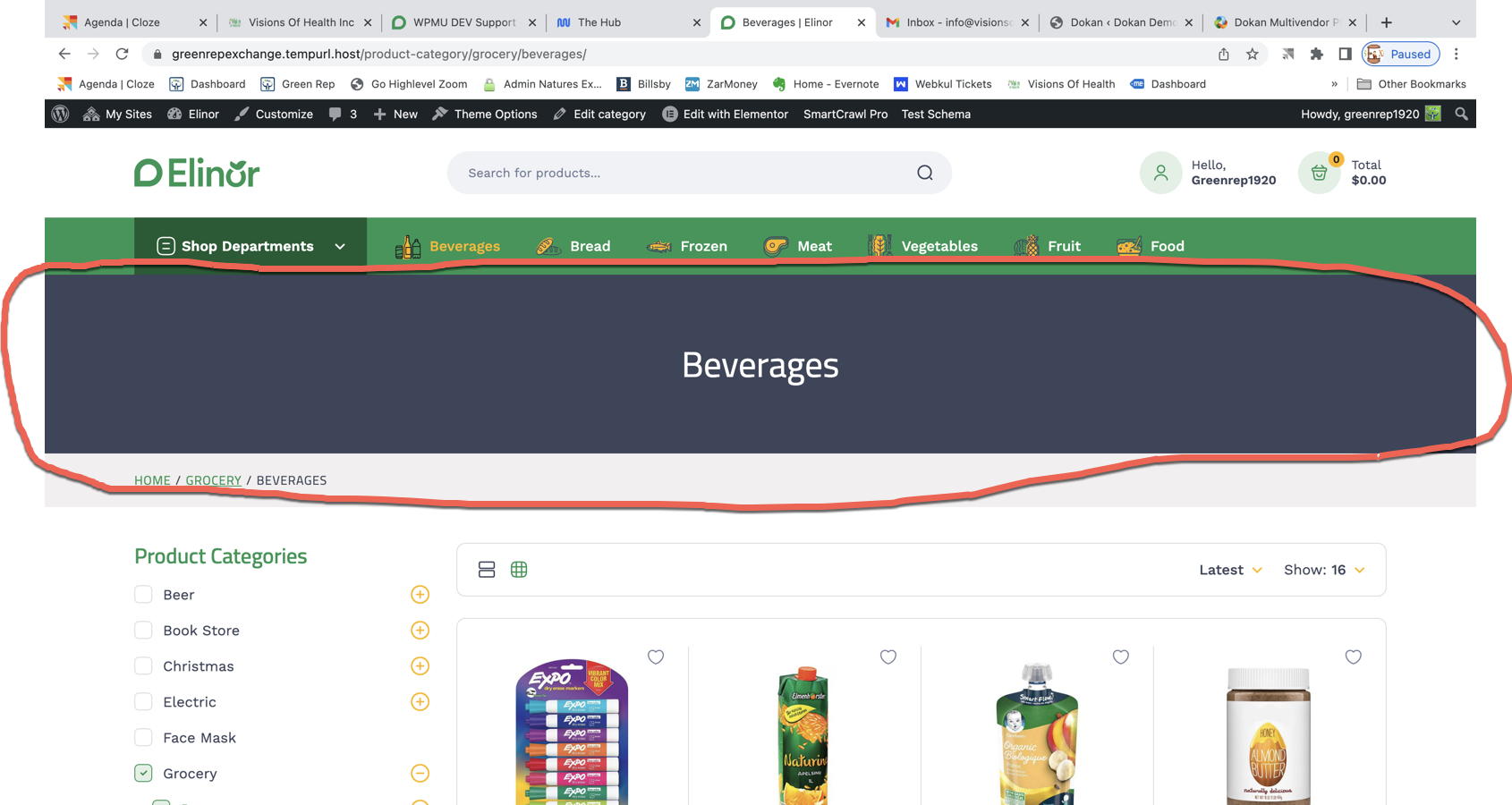Switch to Visions Of Health Inc tab
The image size is (1512, 805).
[300, 22]
